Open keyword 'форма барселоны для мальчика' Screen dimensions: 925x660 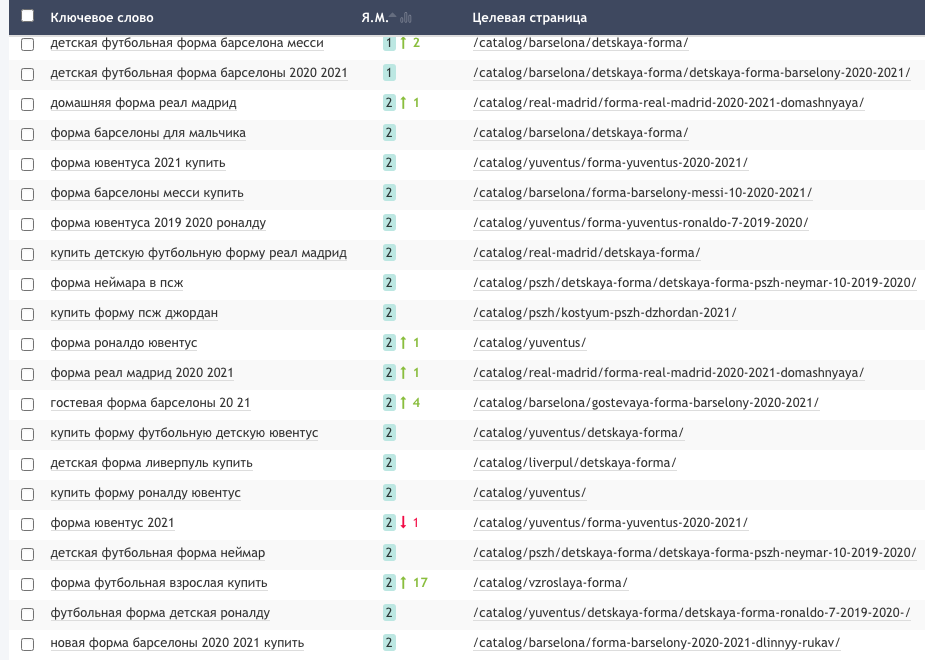pyautogui.click(x=148, y=133)
